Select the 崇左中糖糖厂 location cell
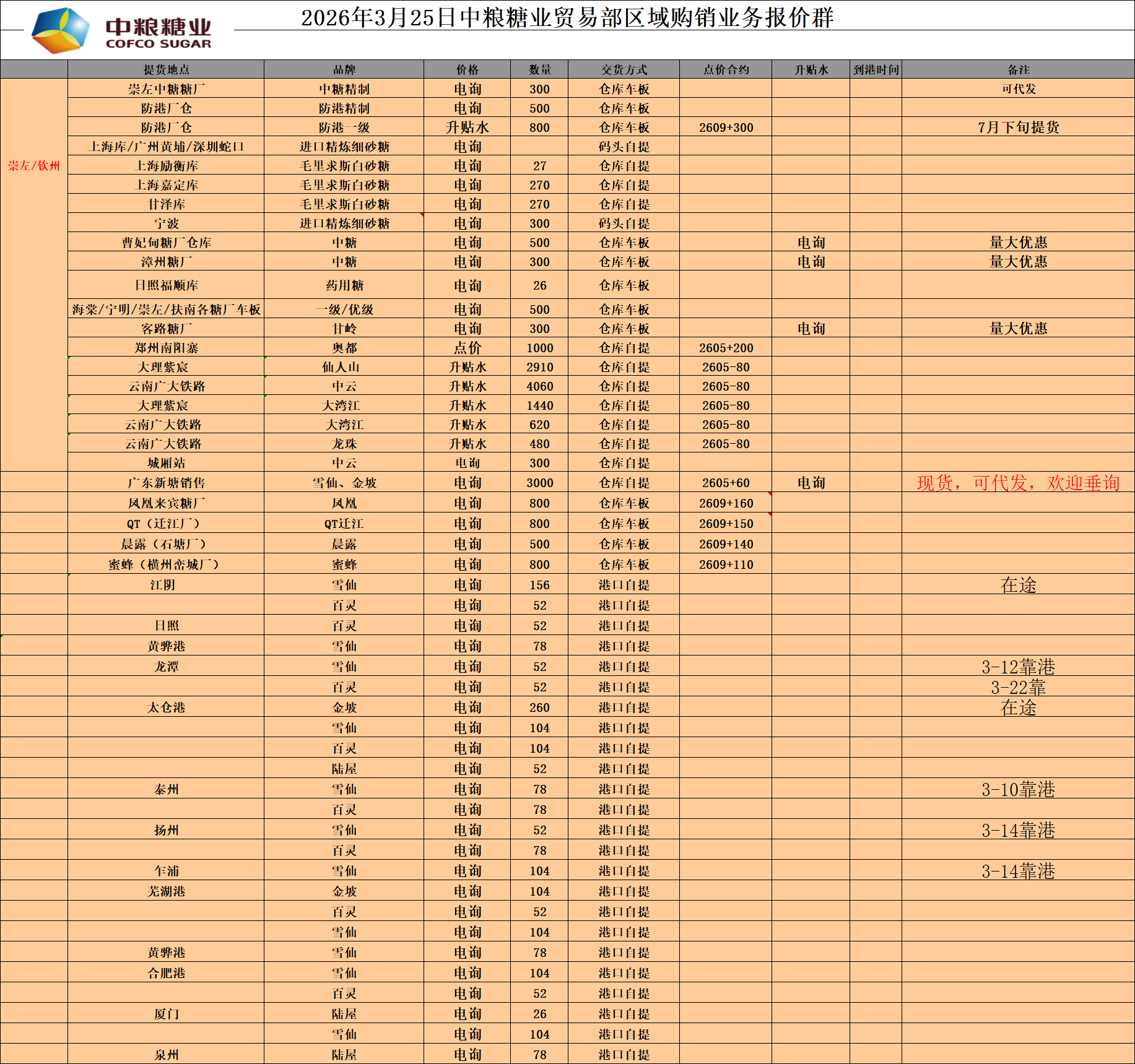This screenshot has width=1135, height=1064. pos(166,89)
